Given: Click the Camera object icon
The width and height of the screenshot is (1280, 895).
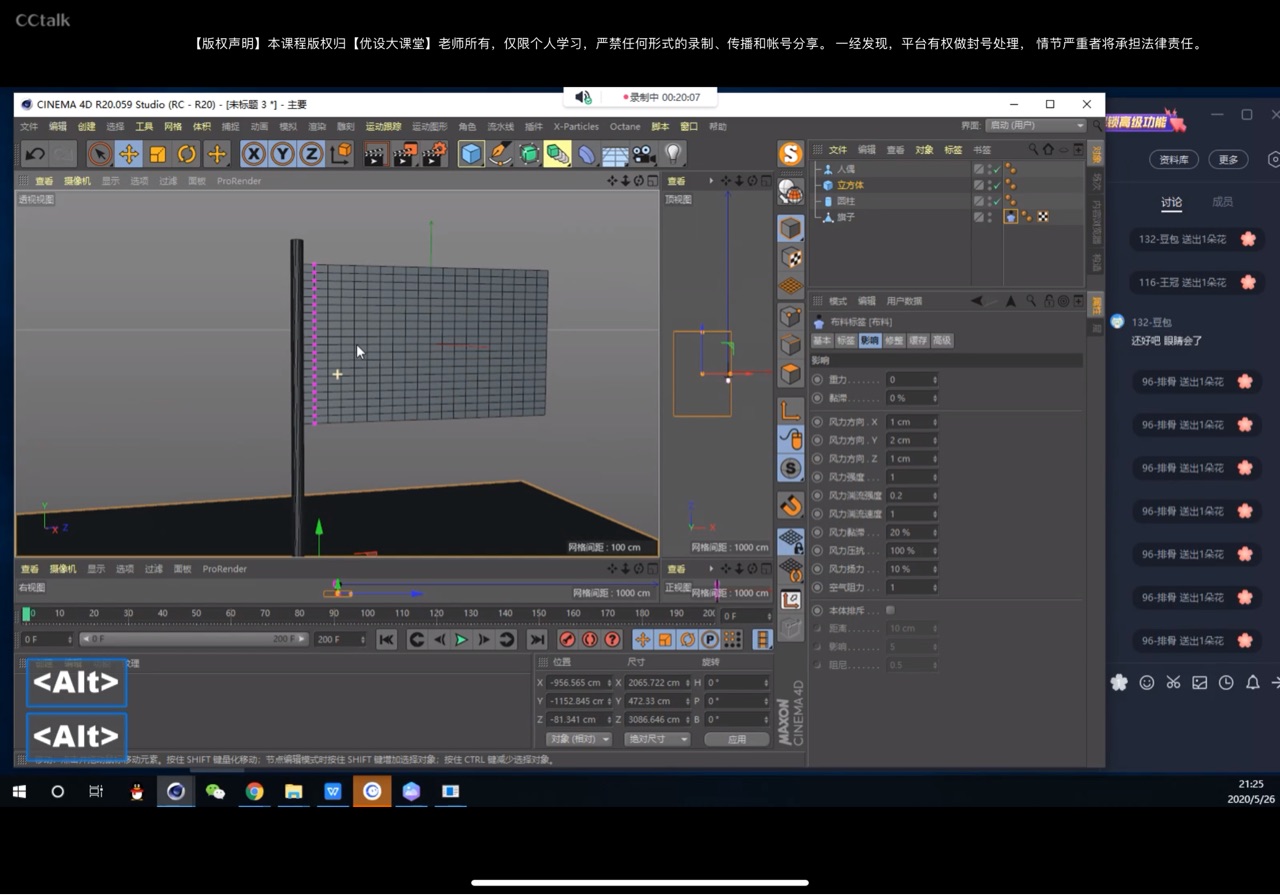Looking at the screenshot, I should click(x=644, y=154).
